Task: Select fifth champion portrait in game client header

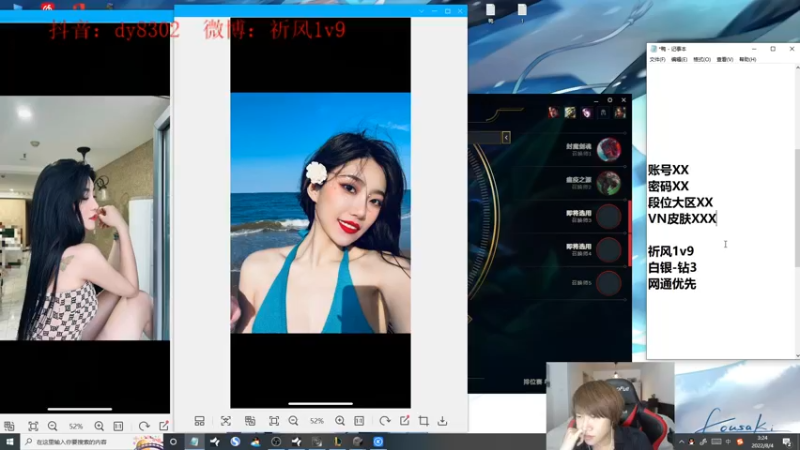Action: tap(620, 112)
